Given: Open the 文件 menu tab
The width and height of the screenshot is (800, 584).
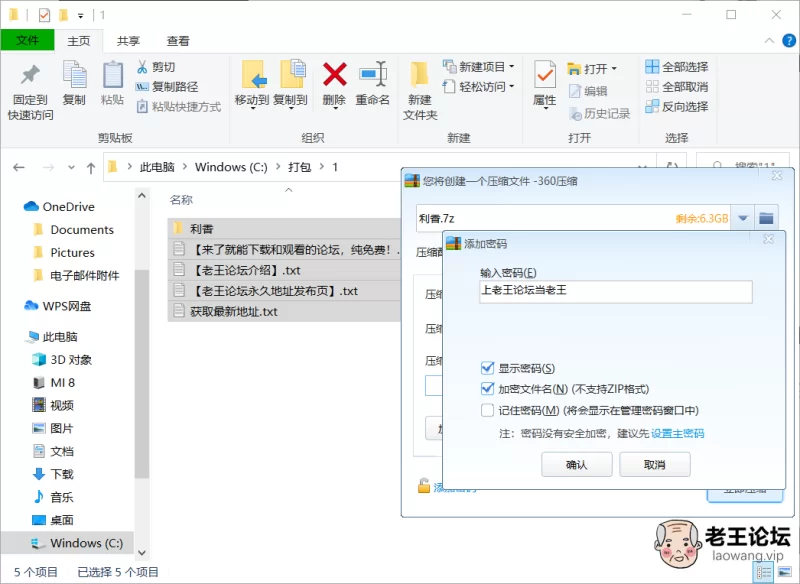Looking at the screenshot, I should coord(27,41).
